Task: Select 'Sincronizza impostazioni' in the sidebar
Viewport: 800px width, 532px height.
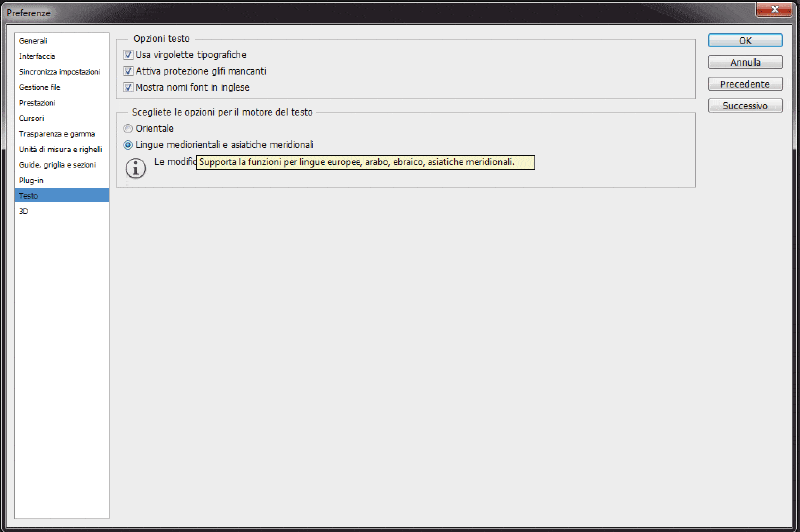Action: 59,72
